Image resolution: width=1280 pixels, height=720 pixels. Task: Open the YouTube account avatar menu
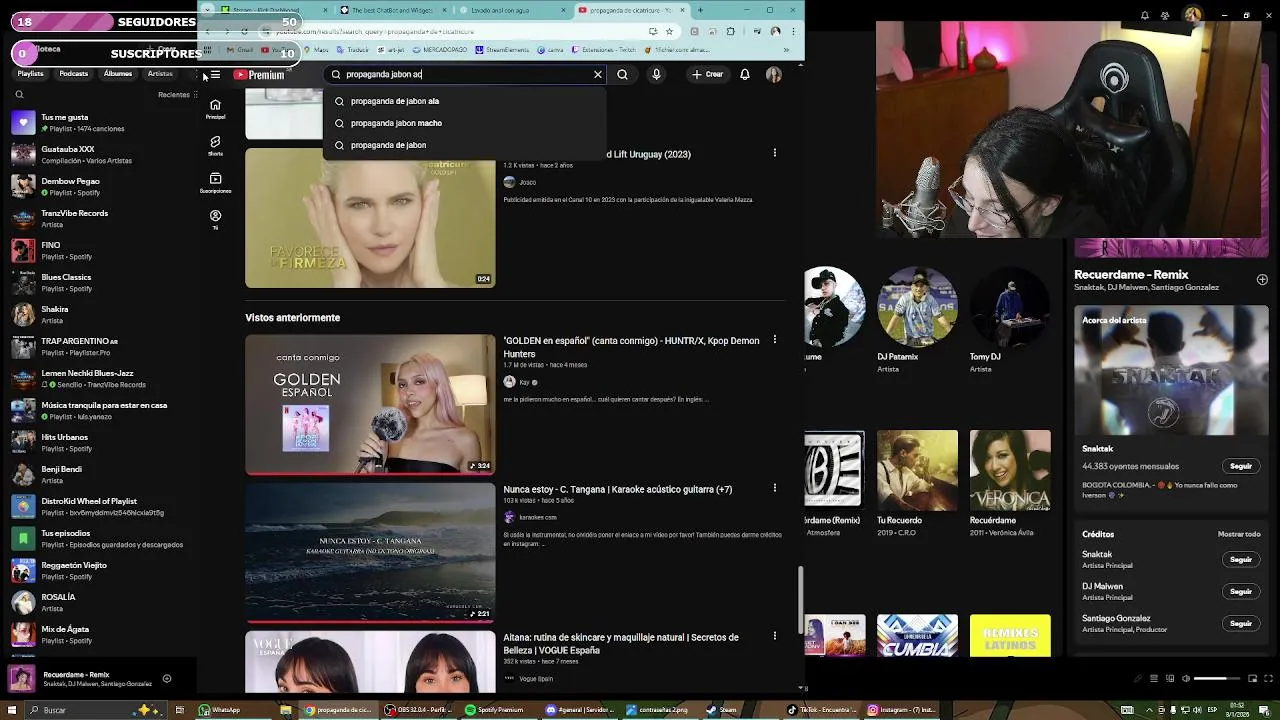point(774,74)
